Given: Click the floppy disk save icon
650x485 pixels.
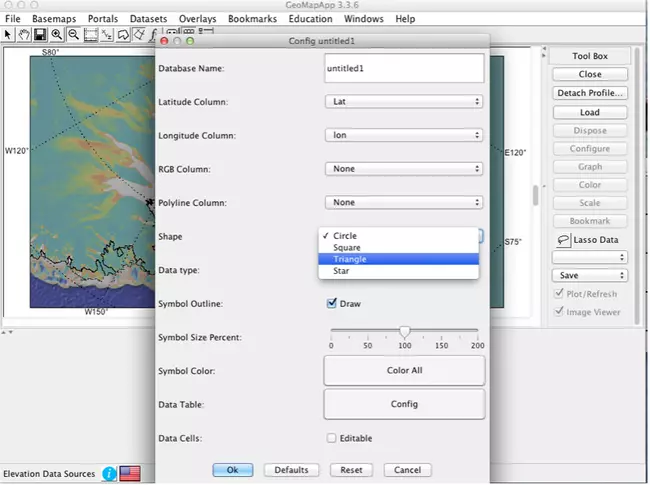Looking at the screenshot, I should tap(40, 34).
